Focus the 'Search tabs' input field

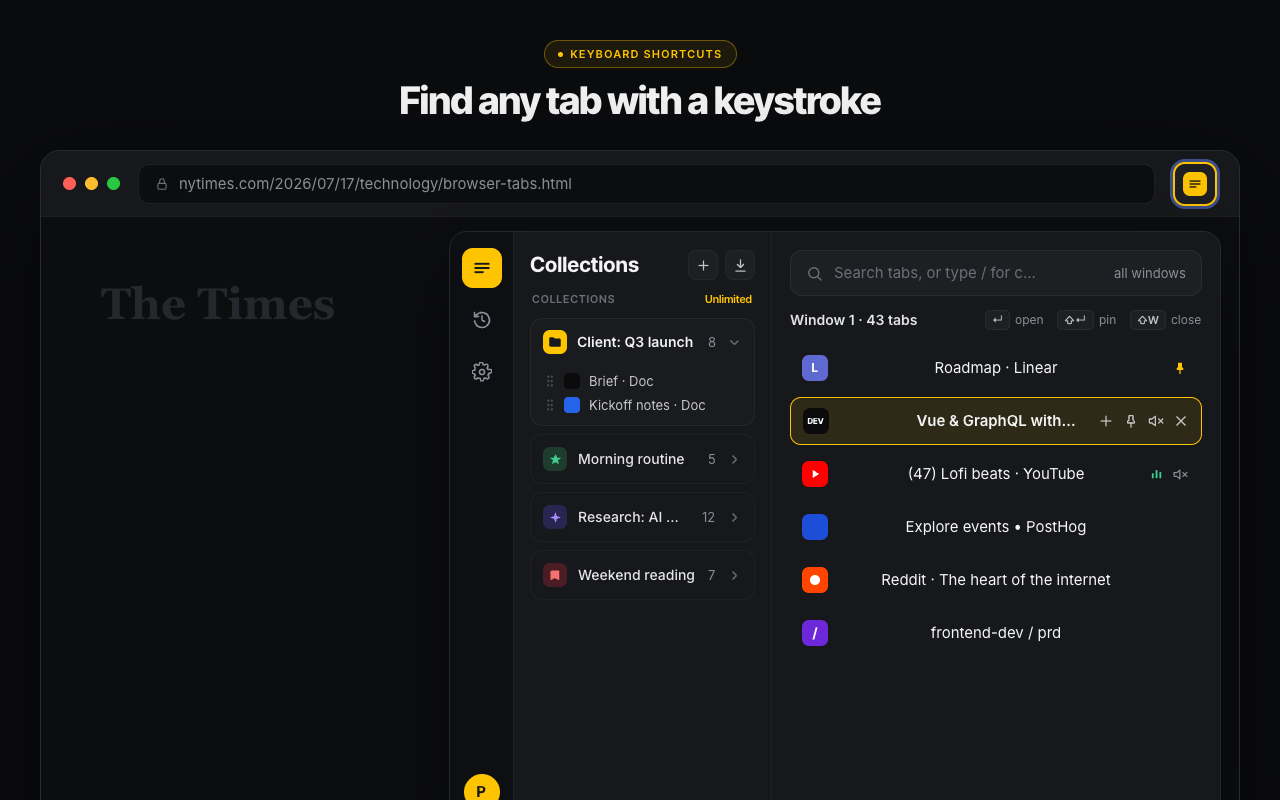pyautogui.click(x=996, y=273)
